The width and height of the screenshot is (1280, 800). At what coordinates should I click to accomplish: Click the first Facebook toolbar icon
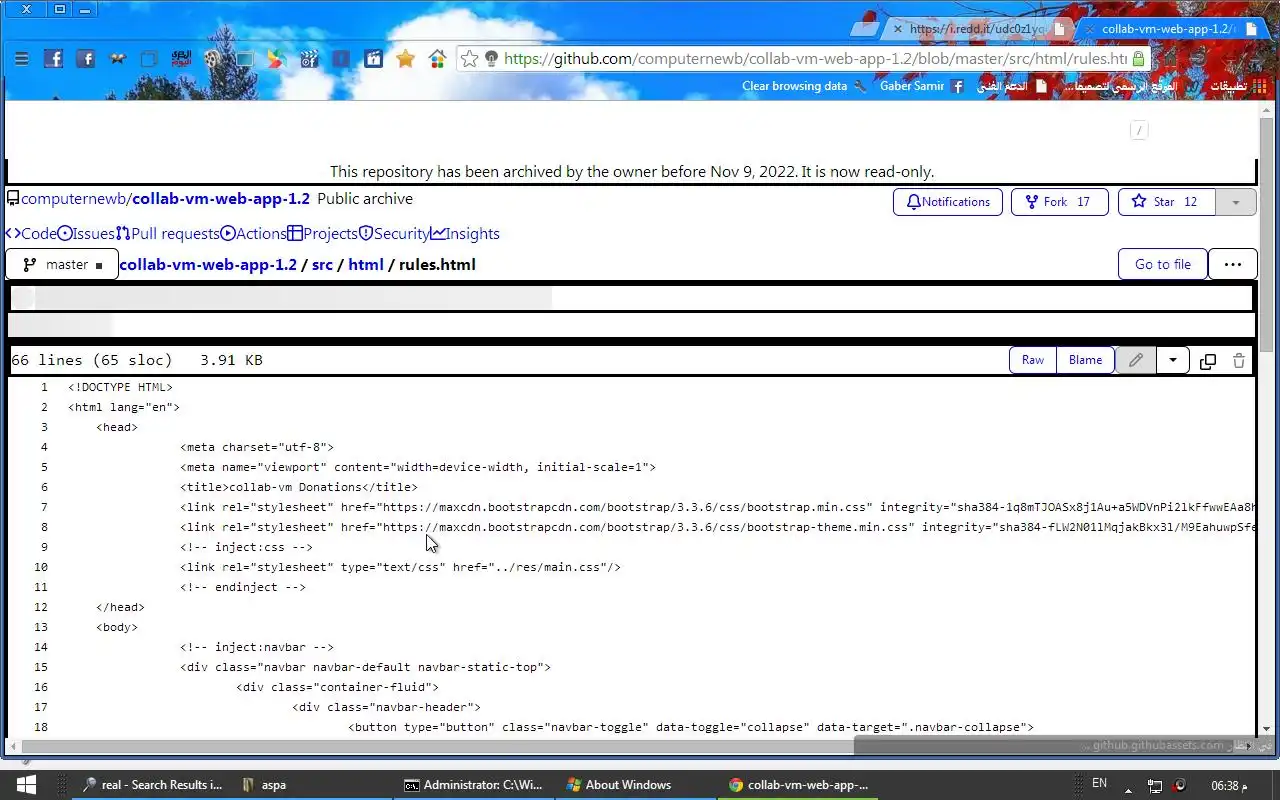53,59
